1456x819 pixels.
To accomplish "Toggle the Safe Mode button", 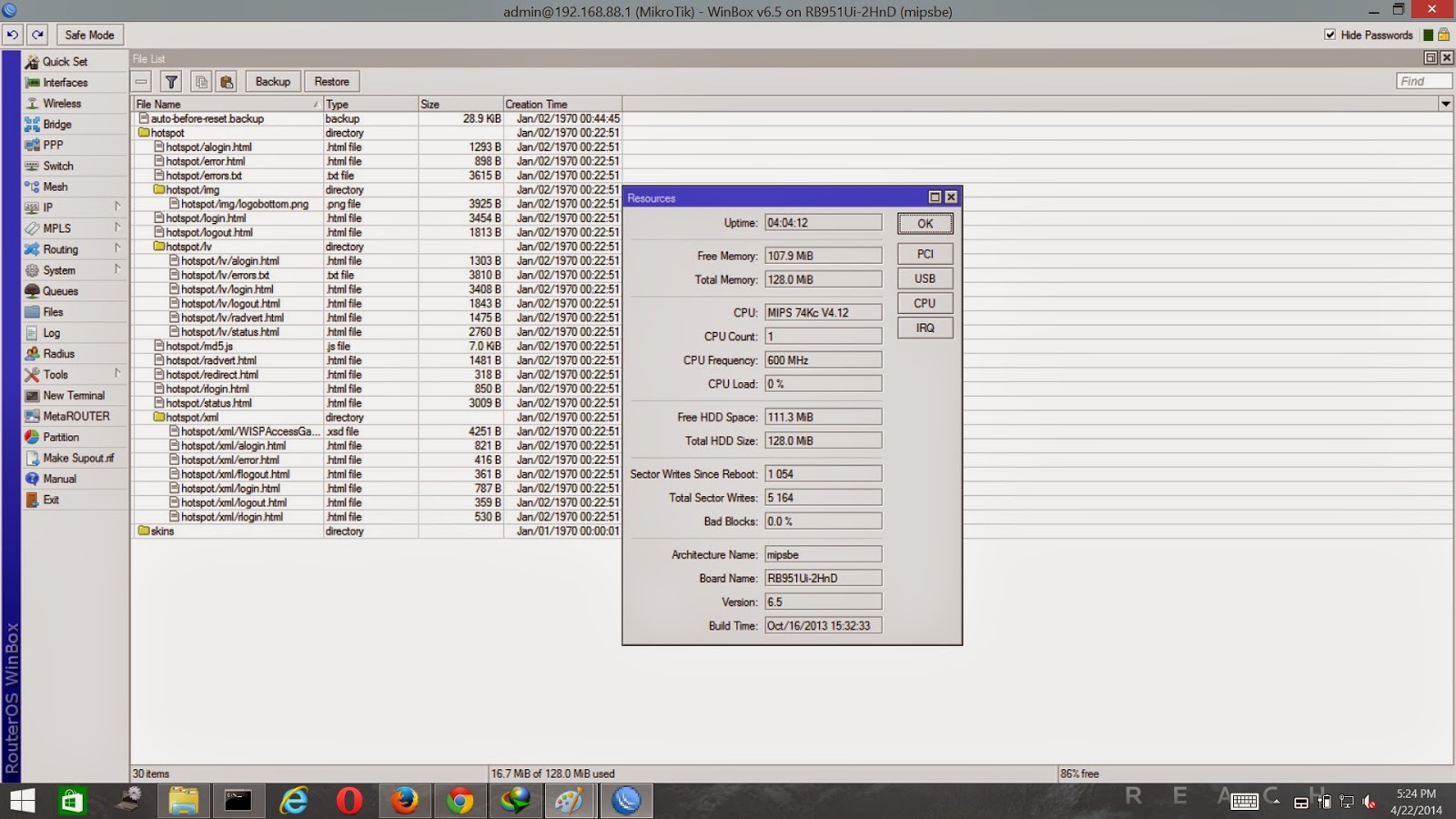I will tap(89, 35).
